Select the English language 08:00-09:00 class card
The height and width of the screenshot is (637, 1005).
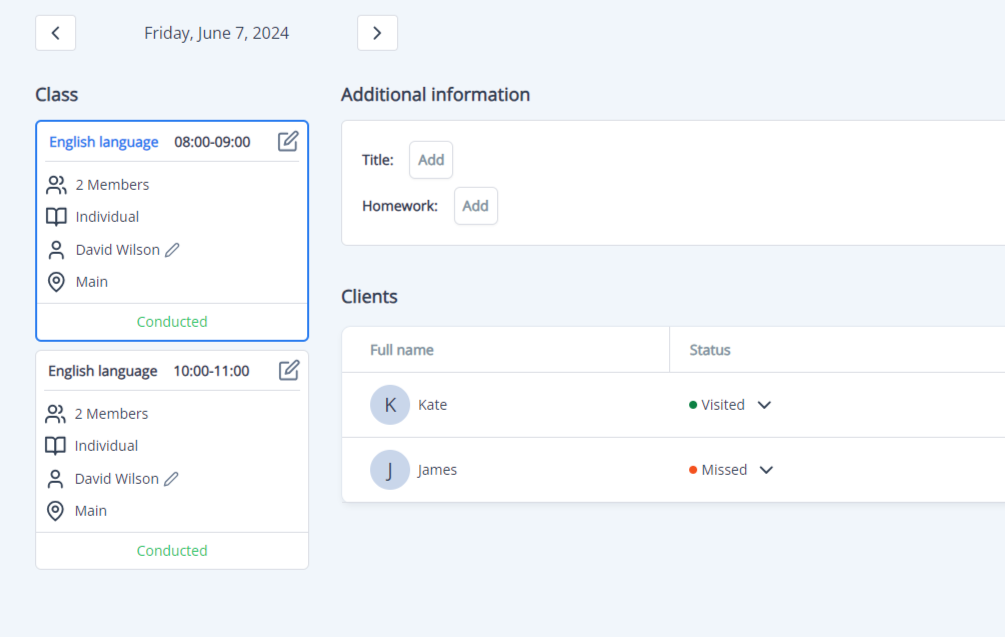click(104, 141)
